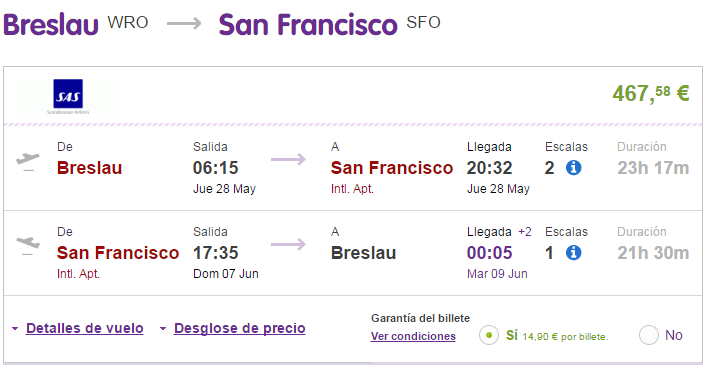Click the SAS Scandinavian Airlines logo

[68, 97]
